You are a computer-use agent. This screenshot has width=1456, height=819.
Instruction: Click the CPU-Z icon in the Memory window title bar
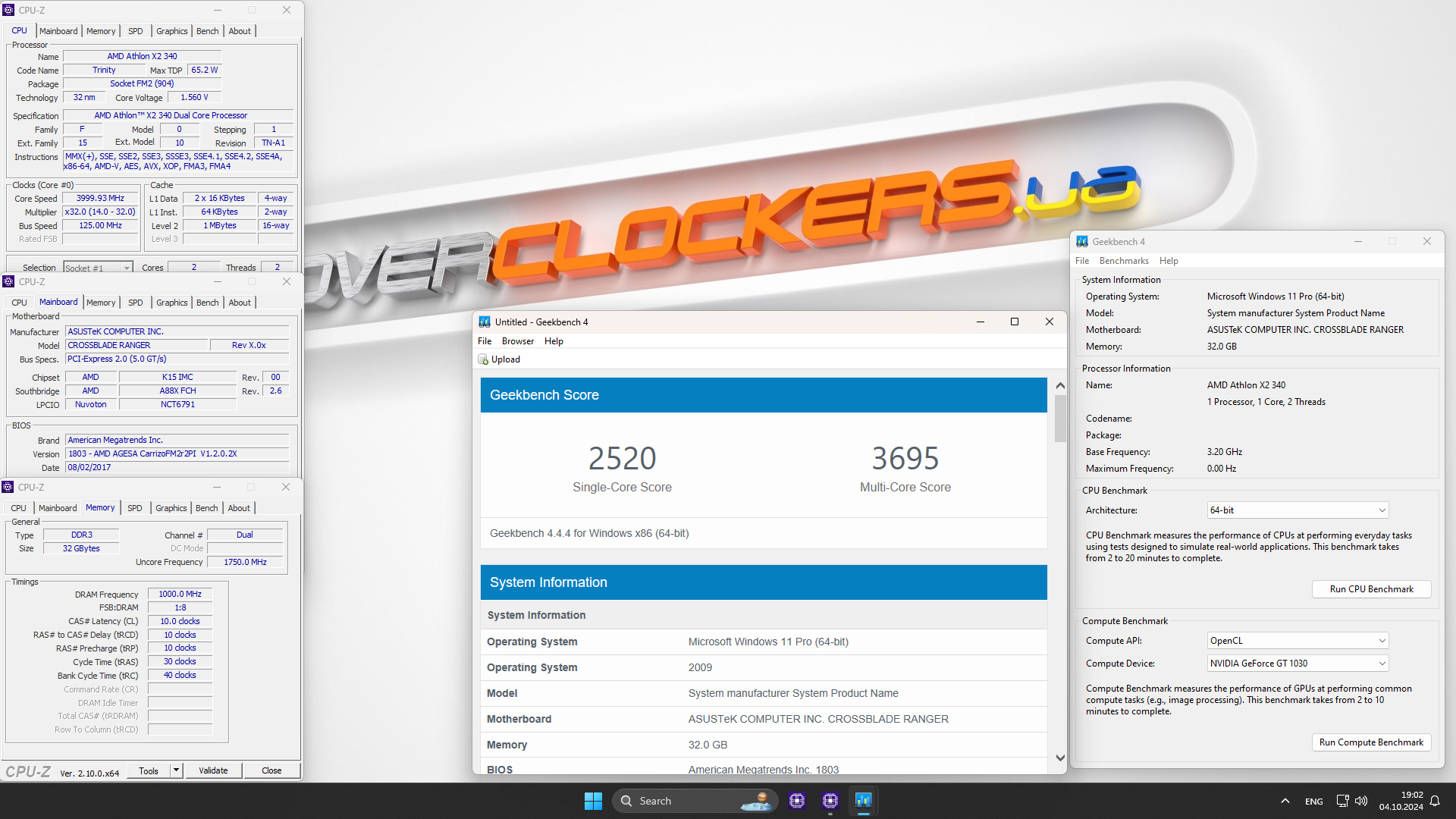8,487
